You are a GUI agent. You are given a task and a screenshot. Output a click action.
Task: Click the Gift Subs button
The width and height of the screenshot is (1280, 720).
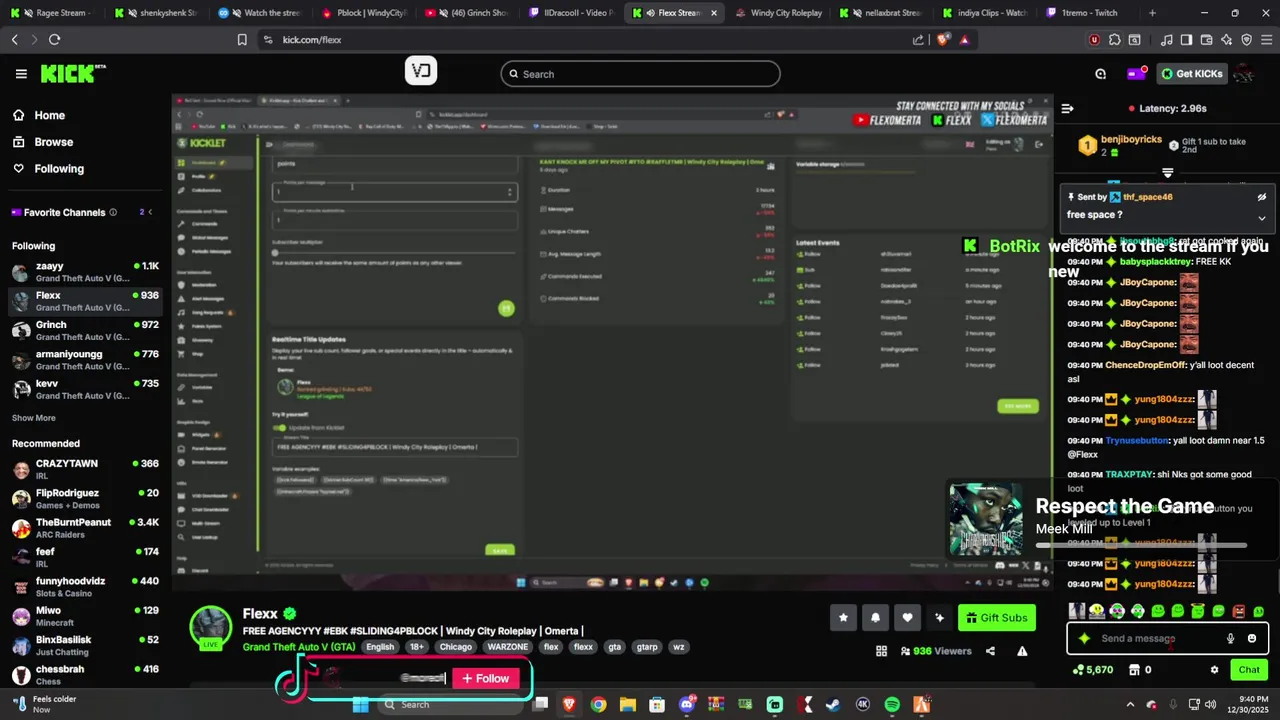pyautogui.click(x=996, y=618)
